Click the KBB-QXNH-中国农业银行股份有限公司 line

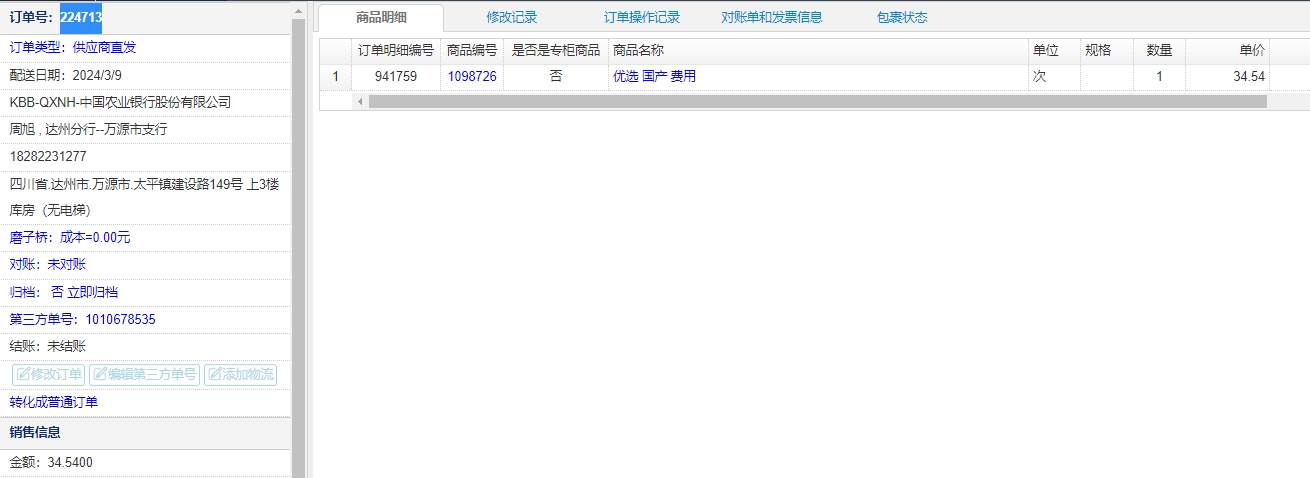coord(120,102)
